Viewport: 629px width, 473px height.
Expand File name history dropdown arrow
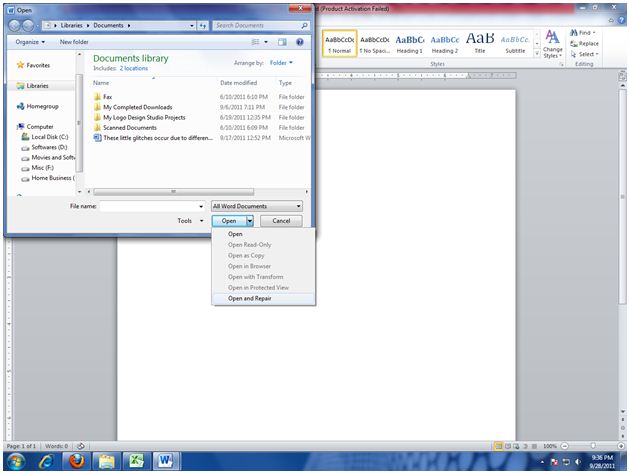[201, 206]
